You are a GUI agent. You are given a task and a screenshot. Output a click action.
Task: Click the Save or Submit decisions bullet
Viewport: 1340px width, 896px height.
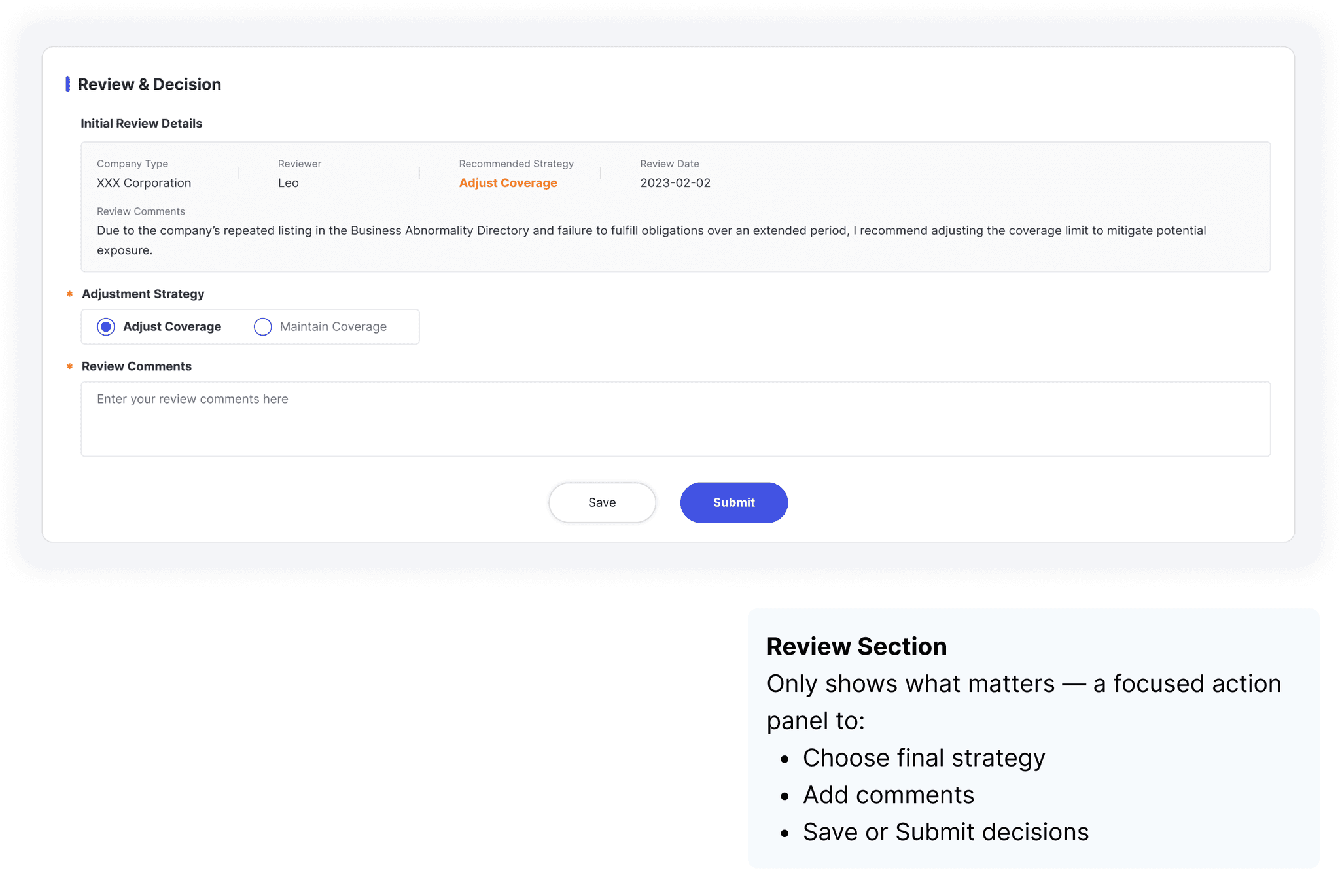pos(945,832)
